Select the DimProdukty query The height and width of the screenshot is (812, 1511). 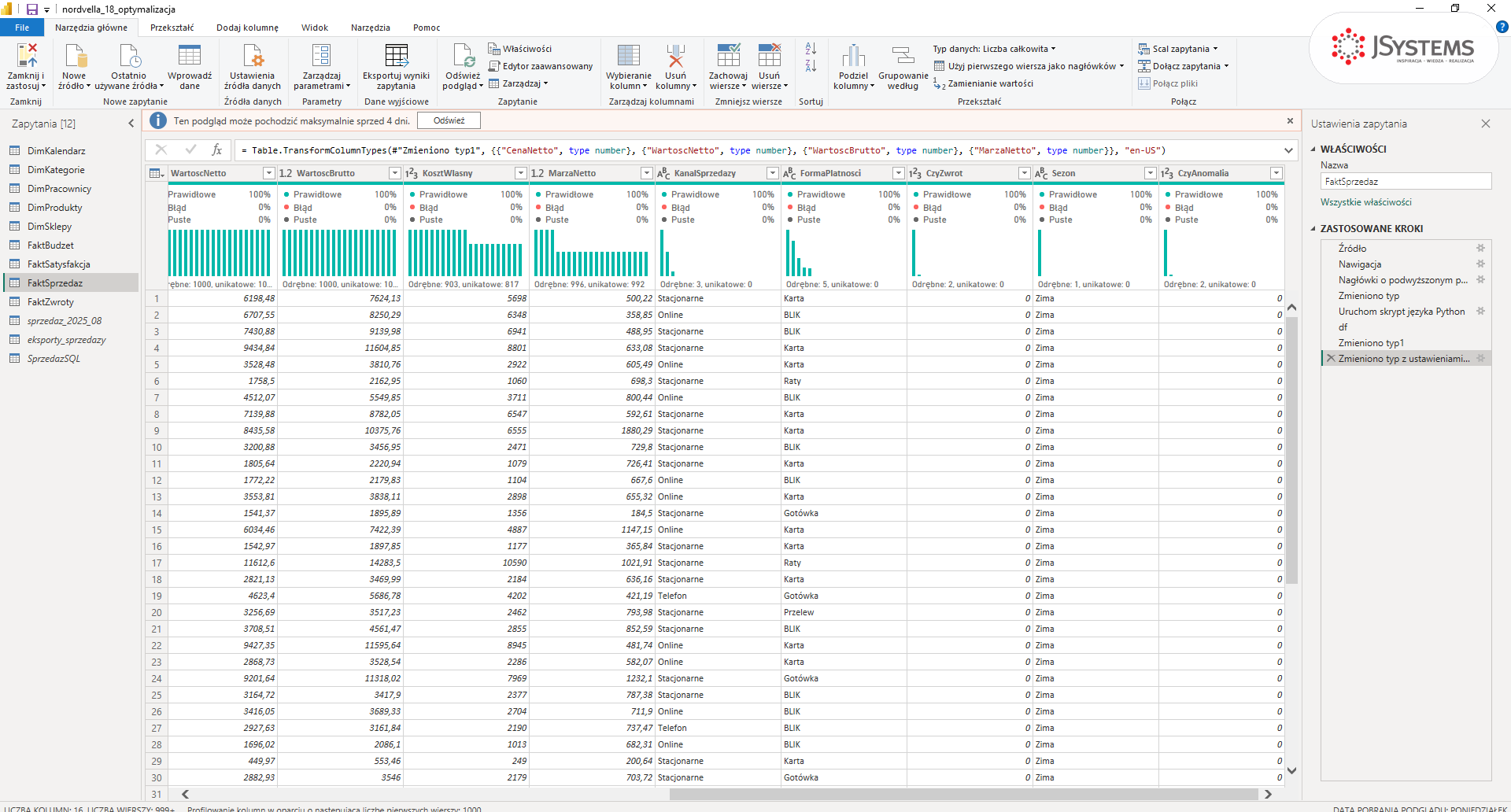point(54,208)
